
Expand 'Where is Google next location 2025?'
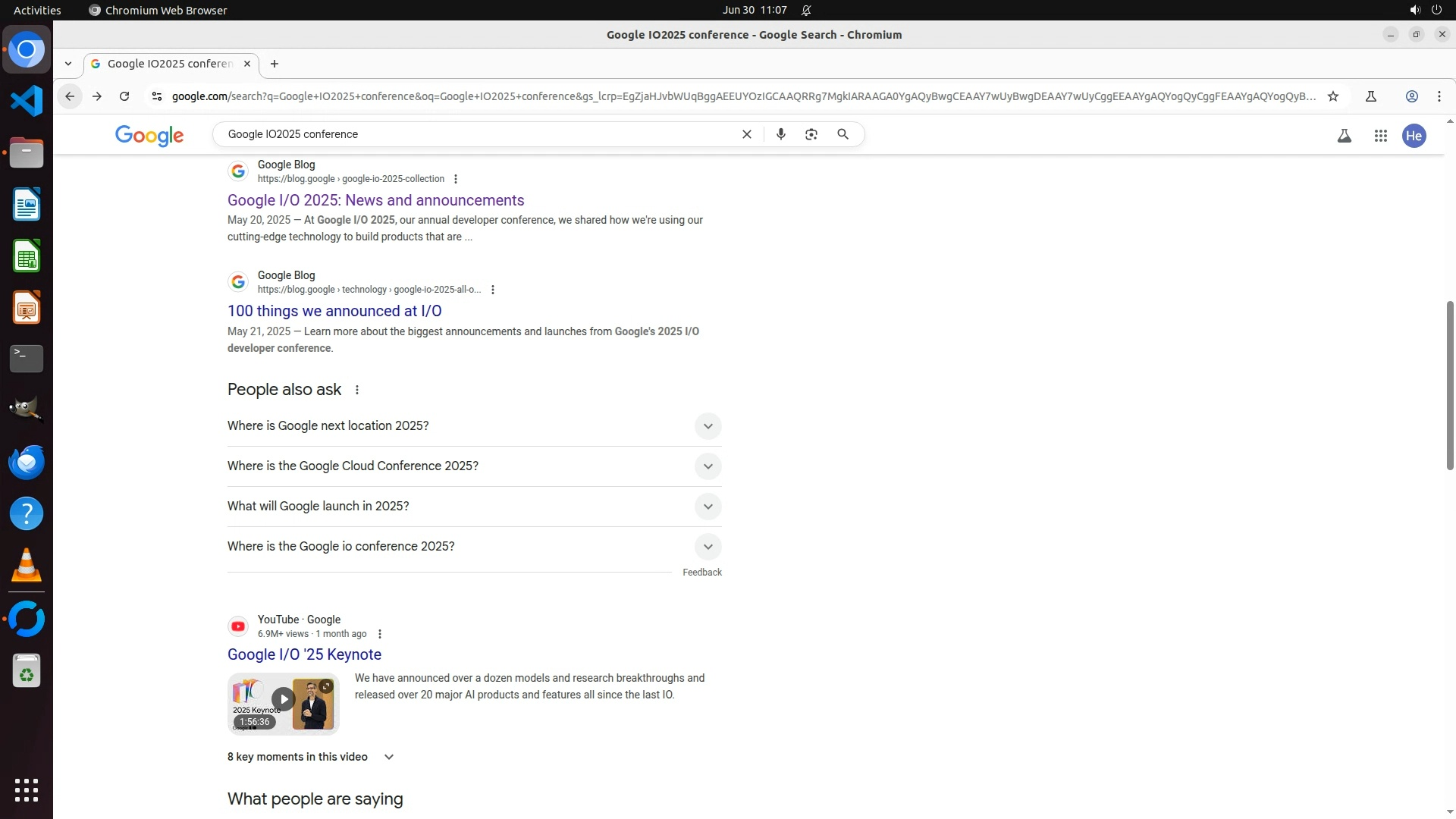tap(707, 426)
